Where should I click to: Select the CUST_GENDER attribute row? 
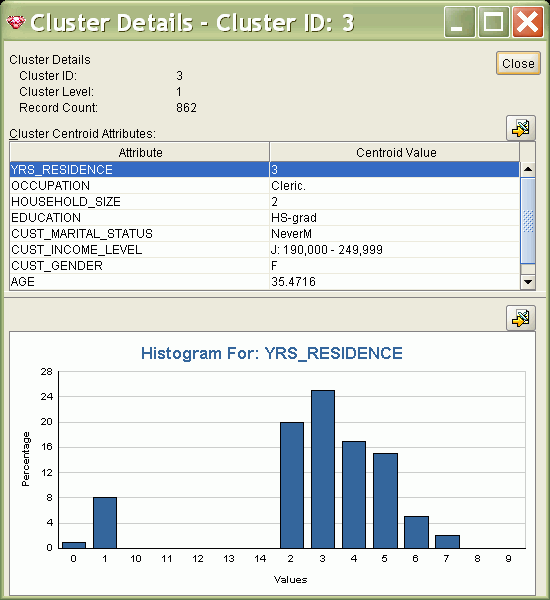(x=264, y=266)
